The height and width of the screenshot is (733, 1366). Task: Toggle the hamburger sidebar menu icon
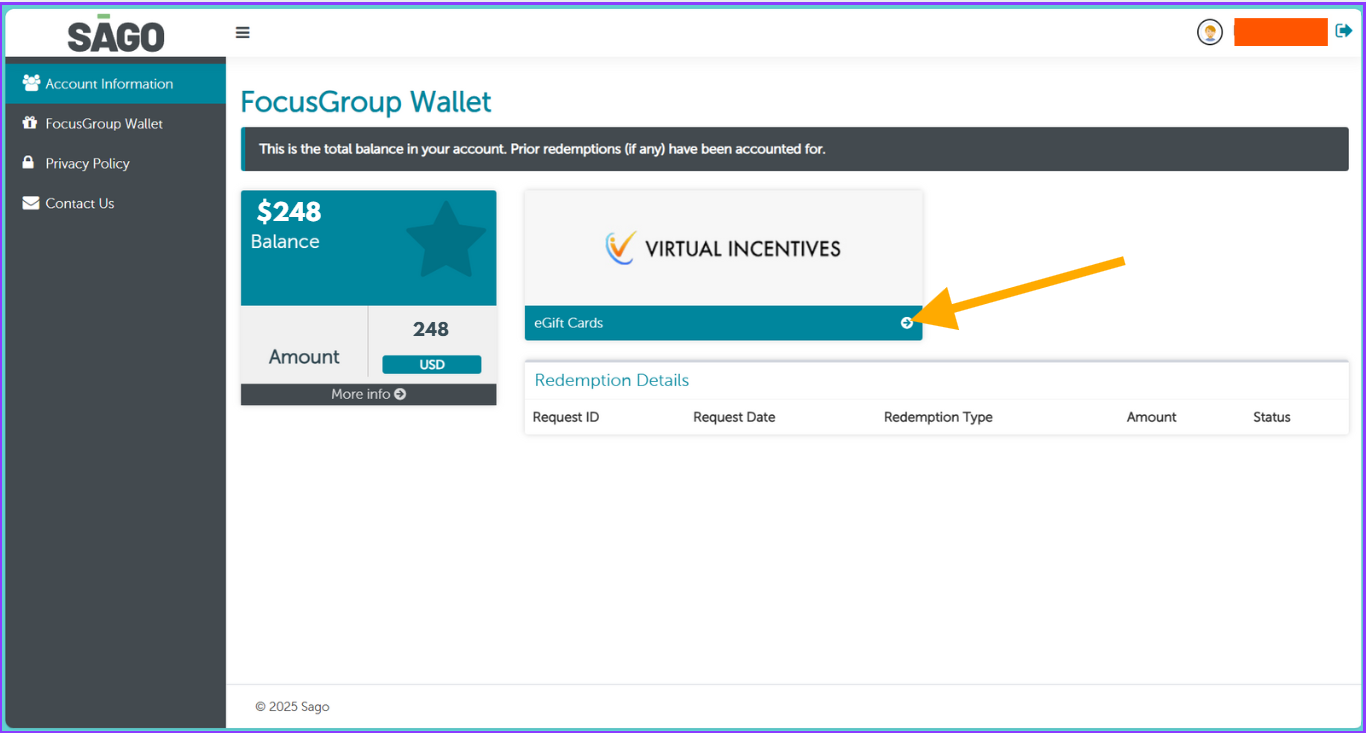[x=242, y=32]
